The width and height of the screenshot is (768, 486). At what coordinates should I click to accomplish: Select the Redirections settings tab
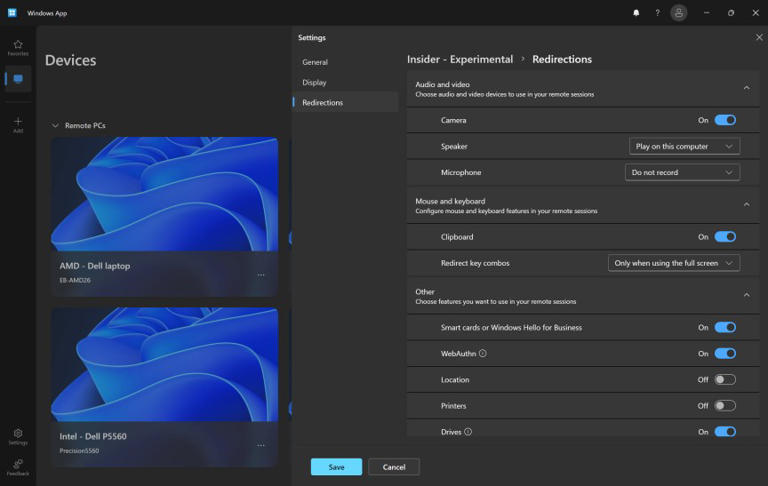[346, 102]
